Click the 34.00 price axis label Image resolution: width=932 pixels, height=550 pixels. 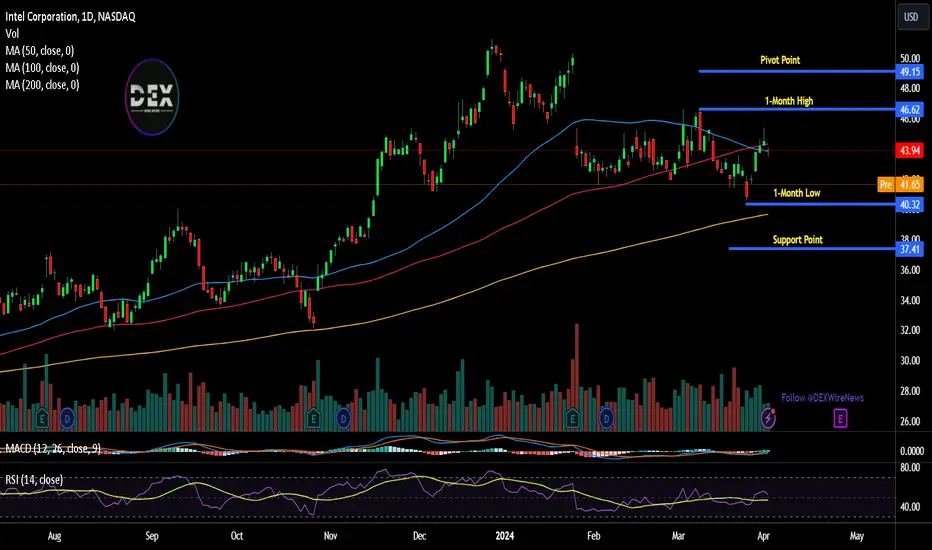tap(910, 300)
